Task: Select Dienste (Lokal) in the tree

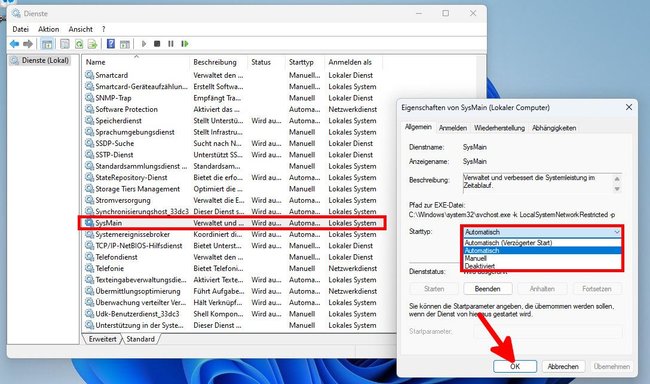Action: point(40,61)
